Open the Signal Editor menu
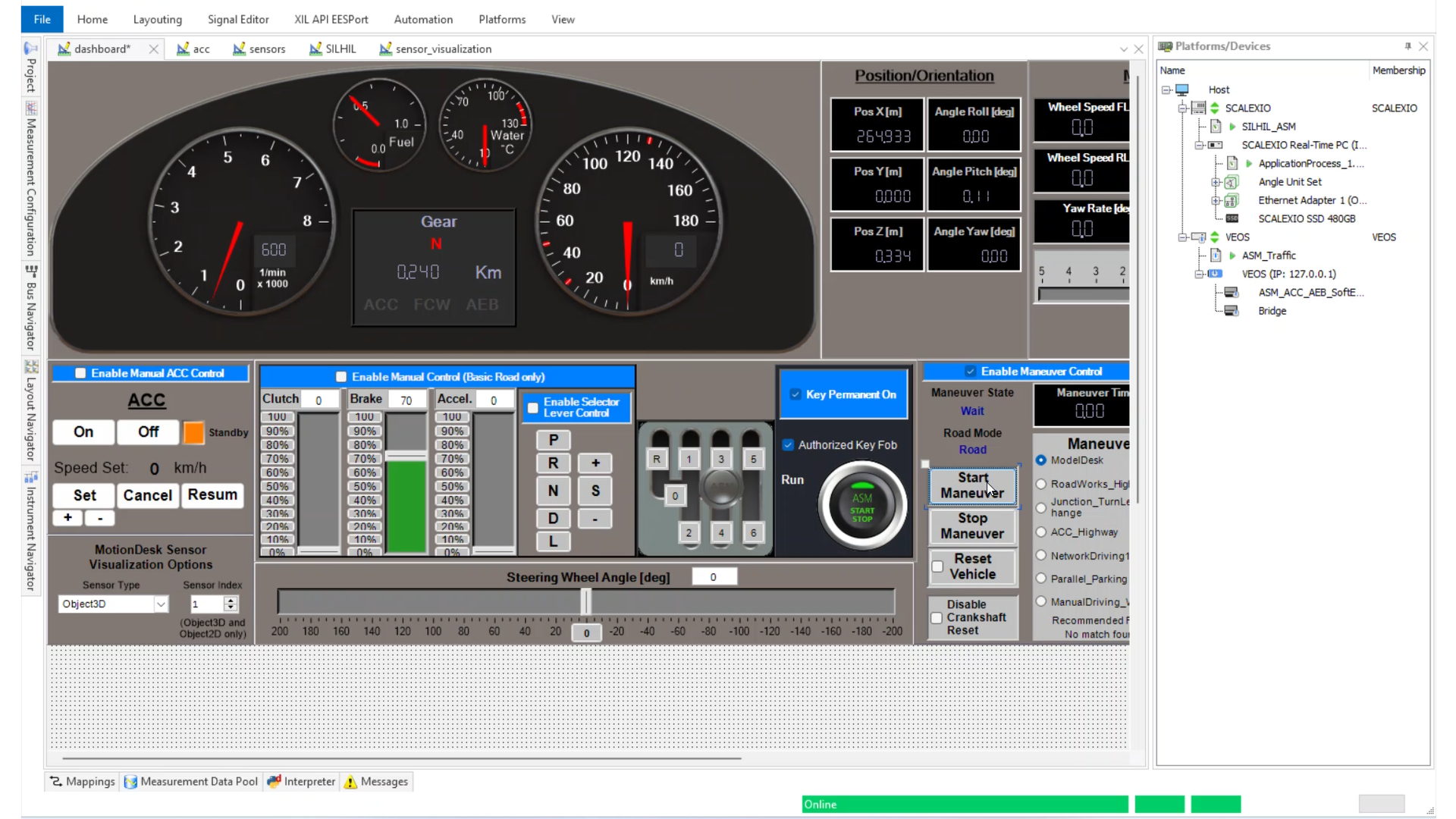The width and height of the screenshot is (1456, 819). point(238,19)
